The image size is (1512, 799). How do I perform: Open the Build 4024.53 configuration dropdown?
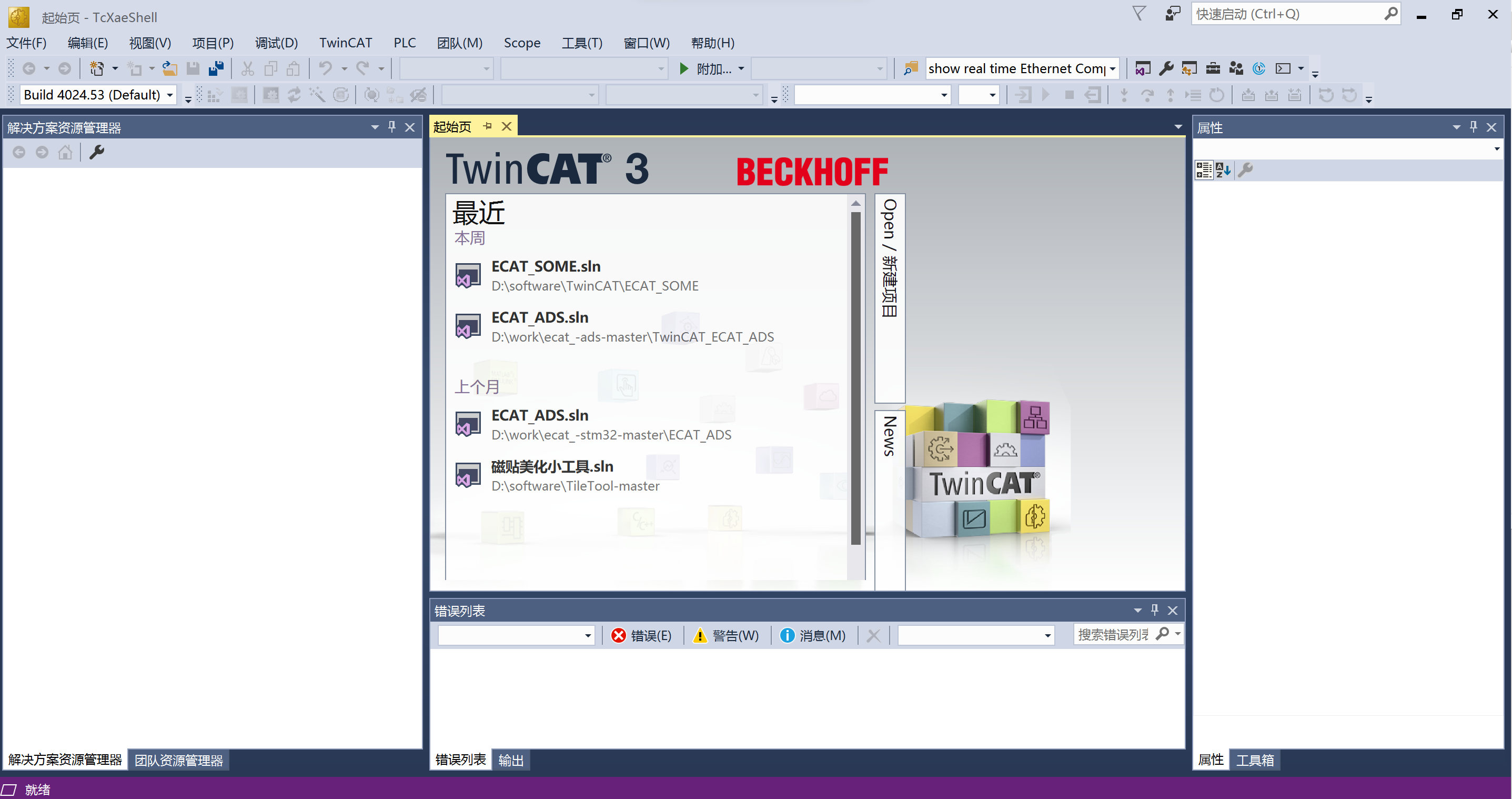coord(168,95)
